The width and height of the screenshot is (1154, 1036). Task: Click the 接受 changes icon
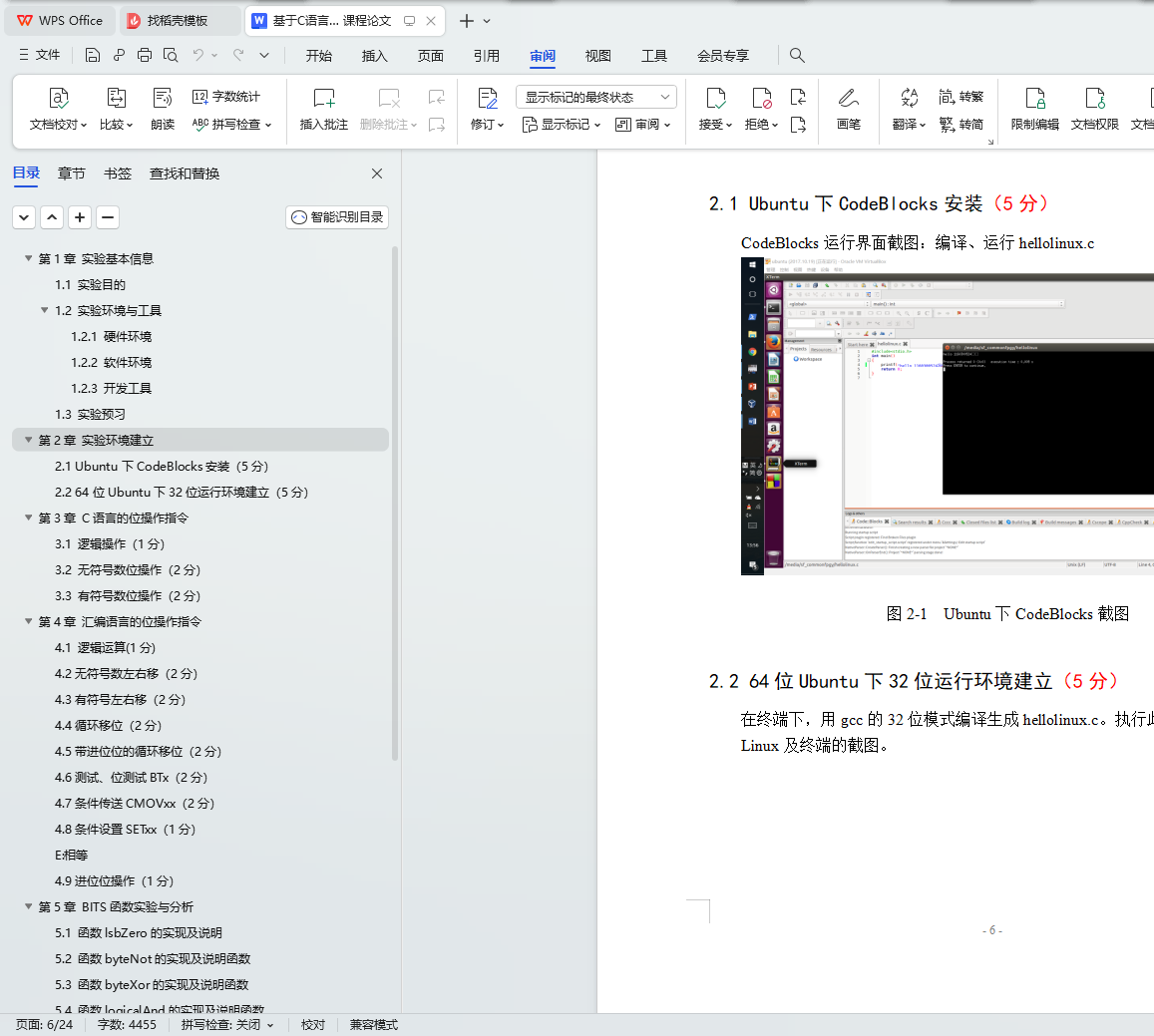click(715, 99)
